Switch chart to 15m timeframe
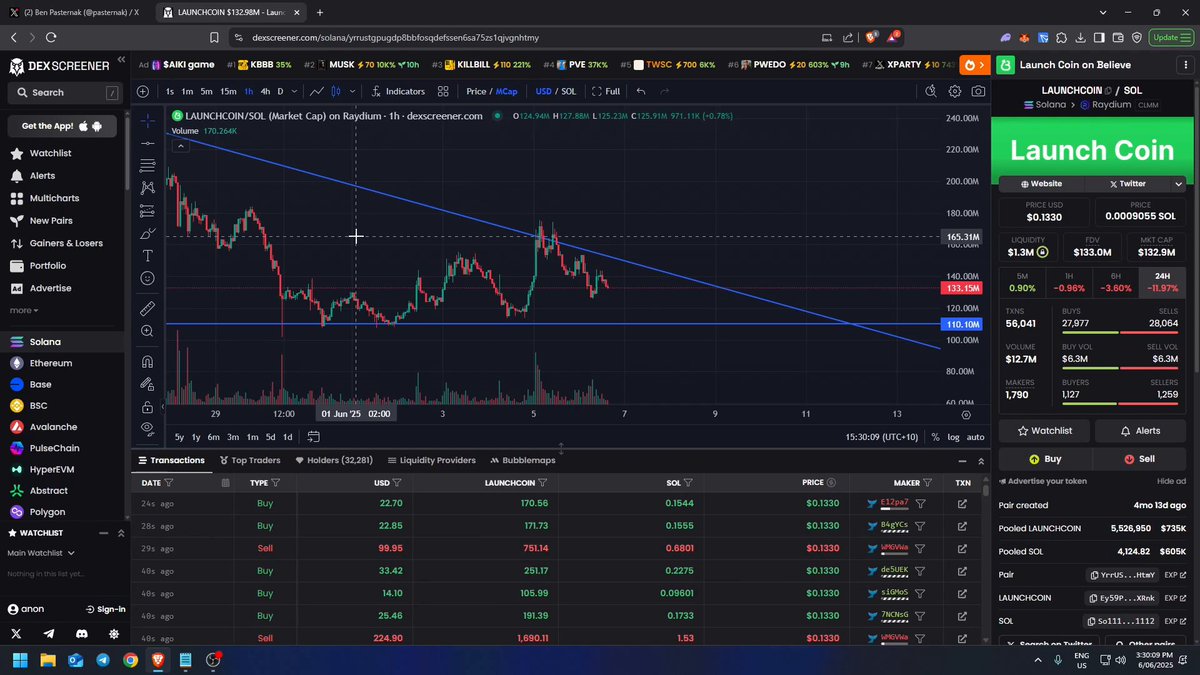Screen dimensions: 1200x675 (228, 91)
